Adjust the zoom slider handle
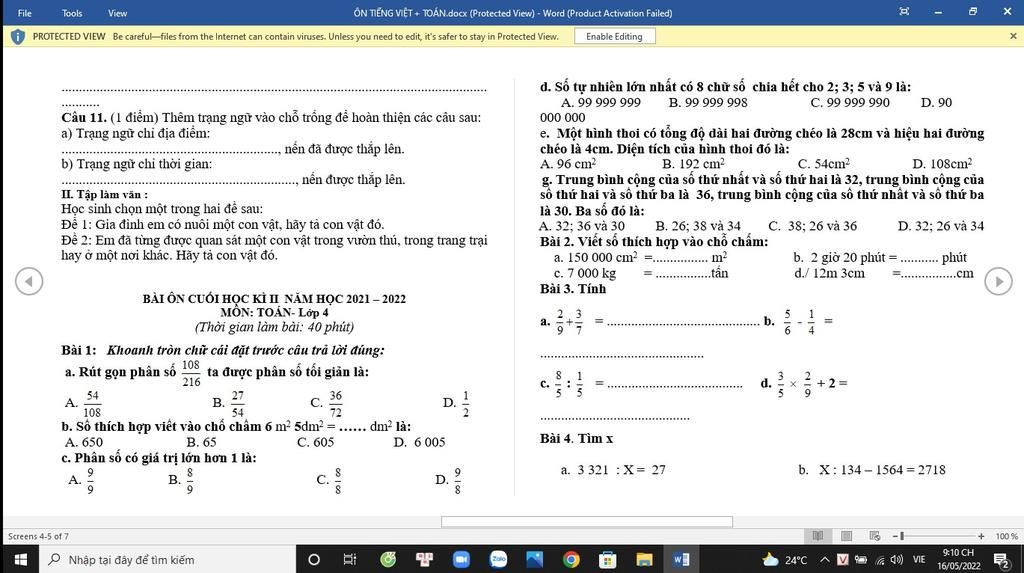Viewport: 1024px width, 573px height. (x=902, y=536)
